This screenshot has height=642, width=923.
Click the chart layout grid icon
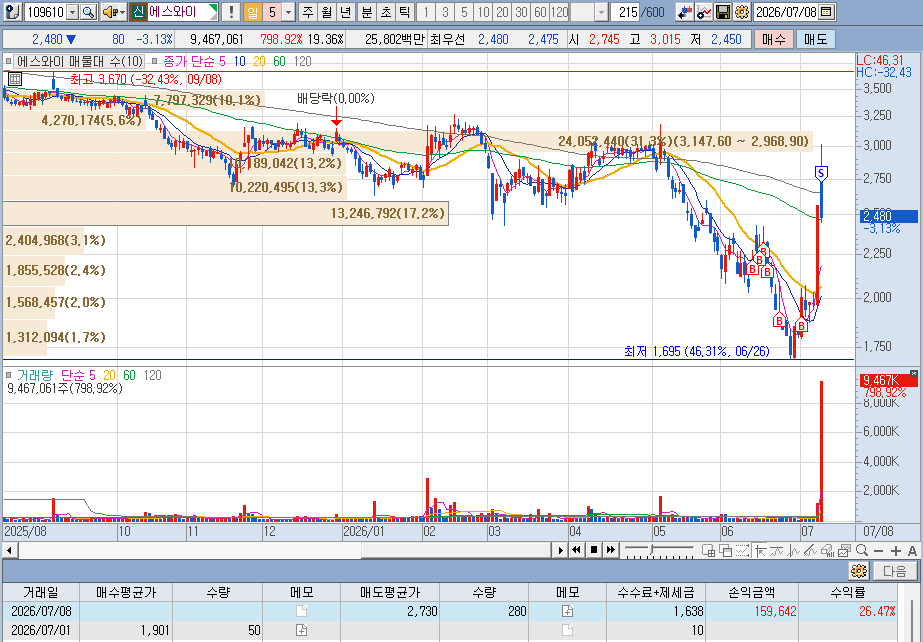709,551
